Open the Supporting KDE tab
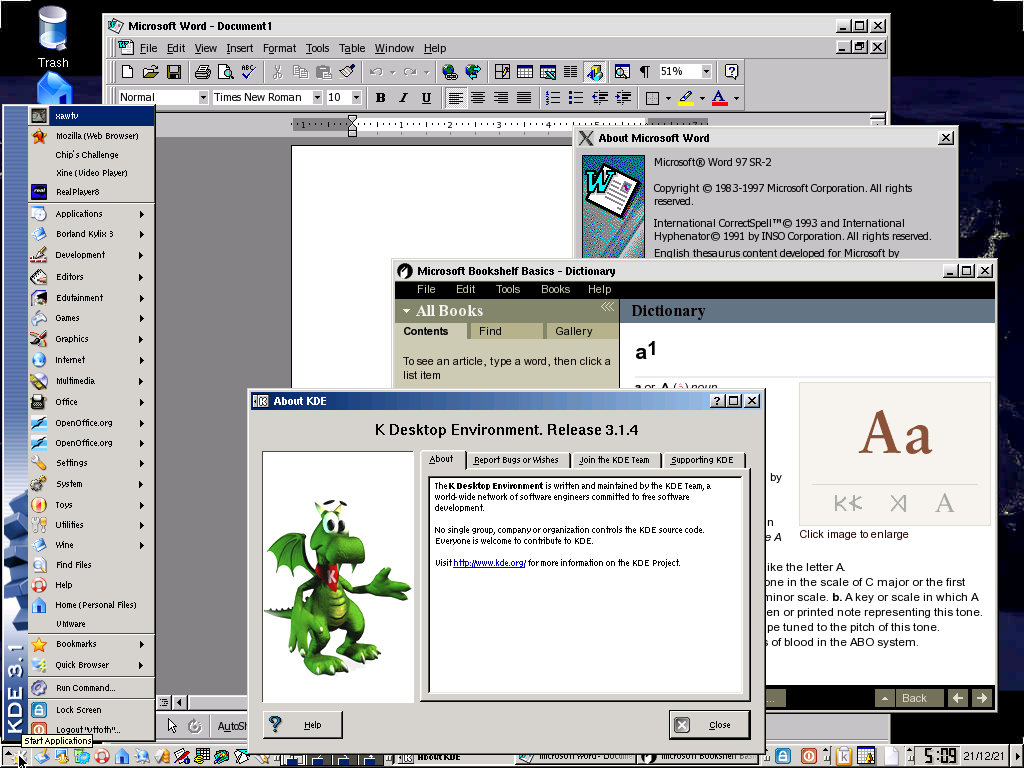Screen dimensions: 1024x768 click(x=702, y=460)
